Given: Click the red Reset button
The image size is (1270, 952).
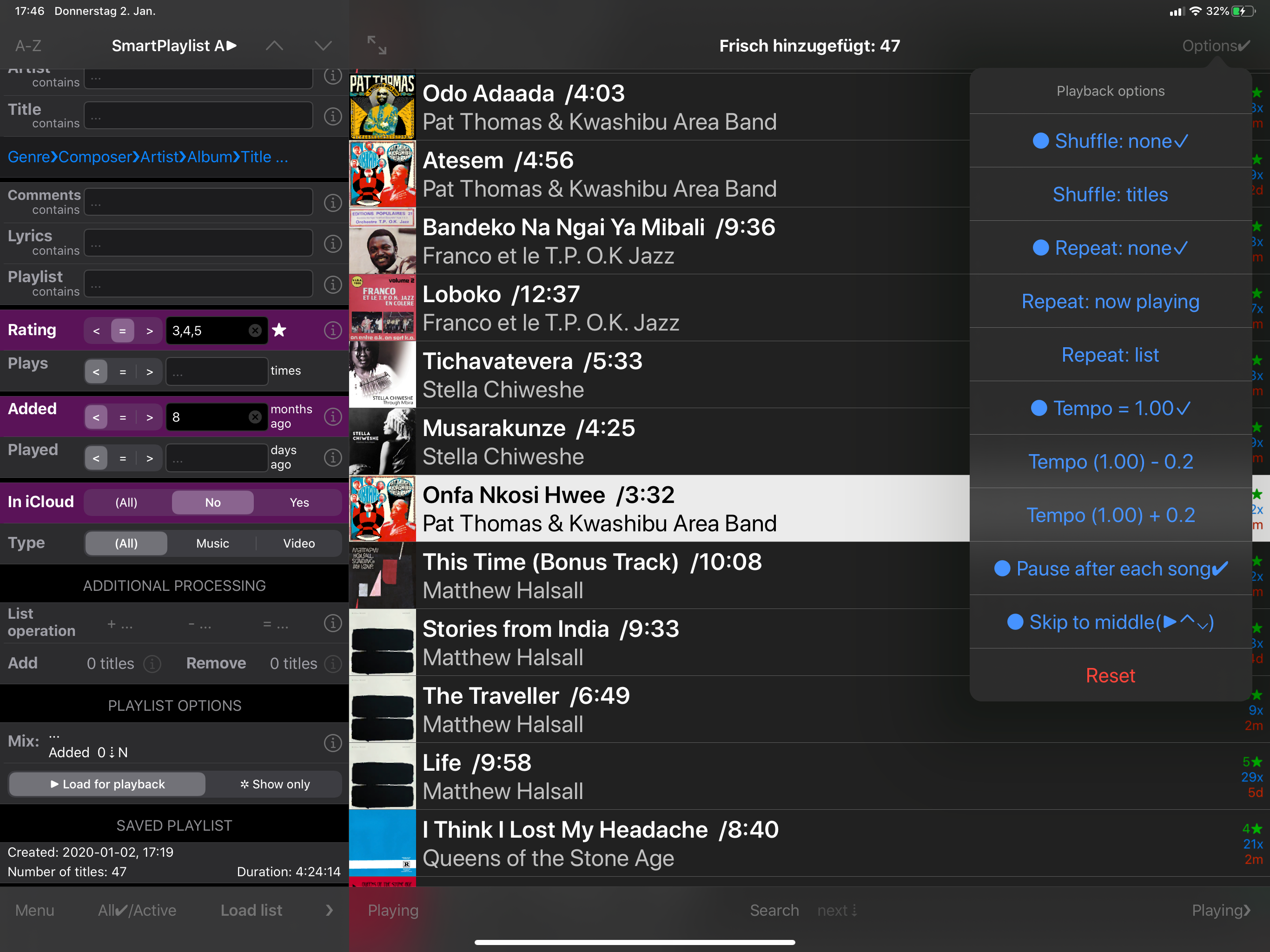Looking at the screenshot, I should point(1111,675).
